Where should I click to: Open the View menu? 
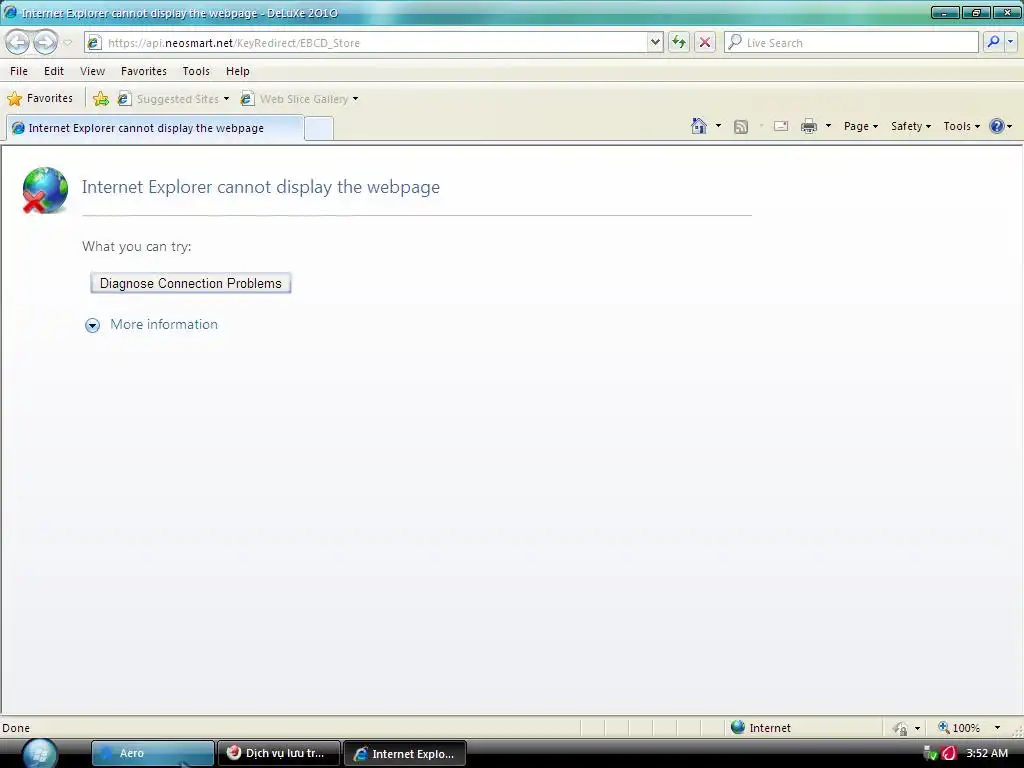pyautogui.click(x=92, y=71)
